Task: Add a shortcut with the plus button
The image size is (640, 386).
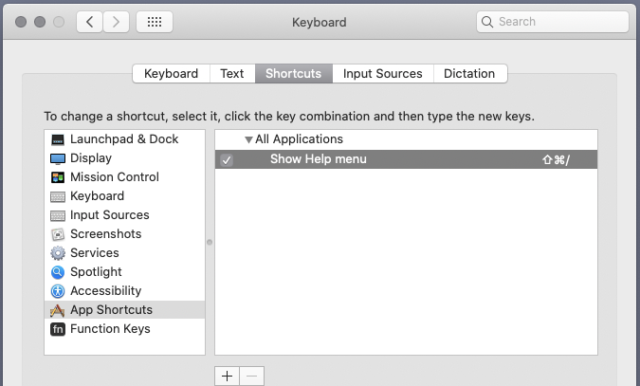Action: click(227, 376)
